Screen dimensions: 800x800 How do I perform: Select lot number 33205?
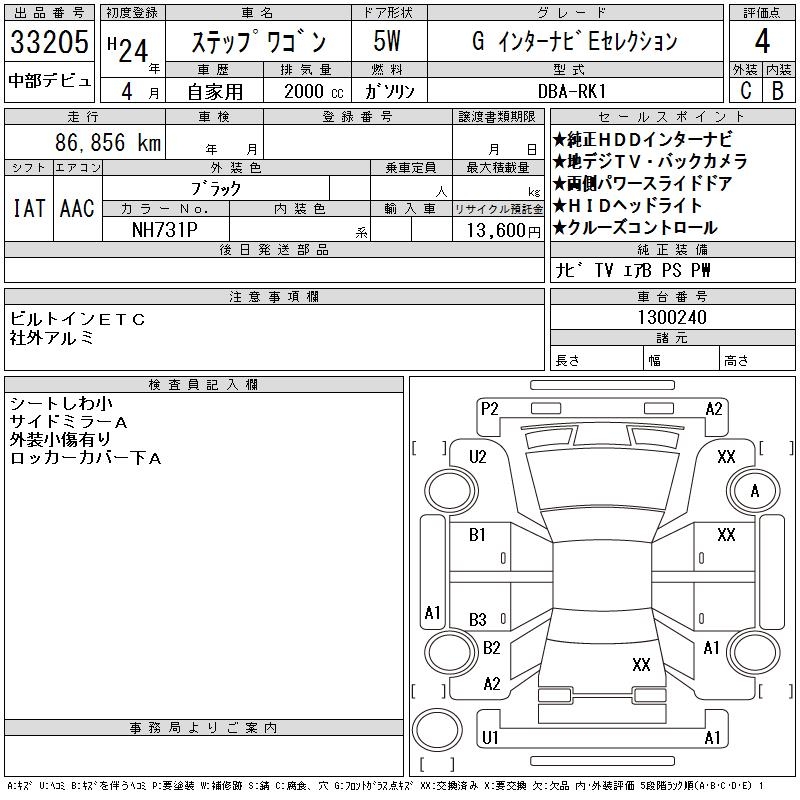(x=50, y=42)
